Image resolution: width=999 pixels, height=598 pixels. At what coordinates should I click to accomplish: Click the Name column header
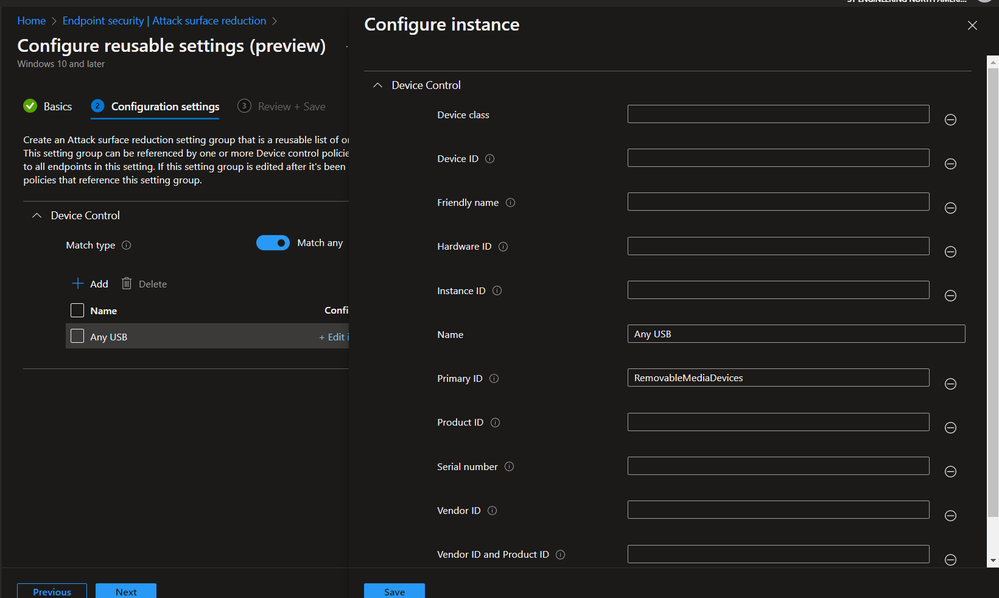click(x=103, y=311)
